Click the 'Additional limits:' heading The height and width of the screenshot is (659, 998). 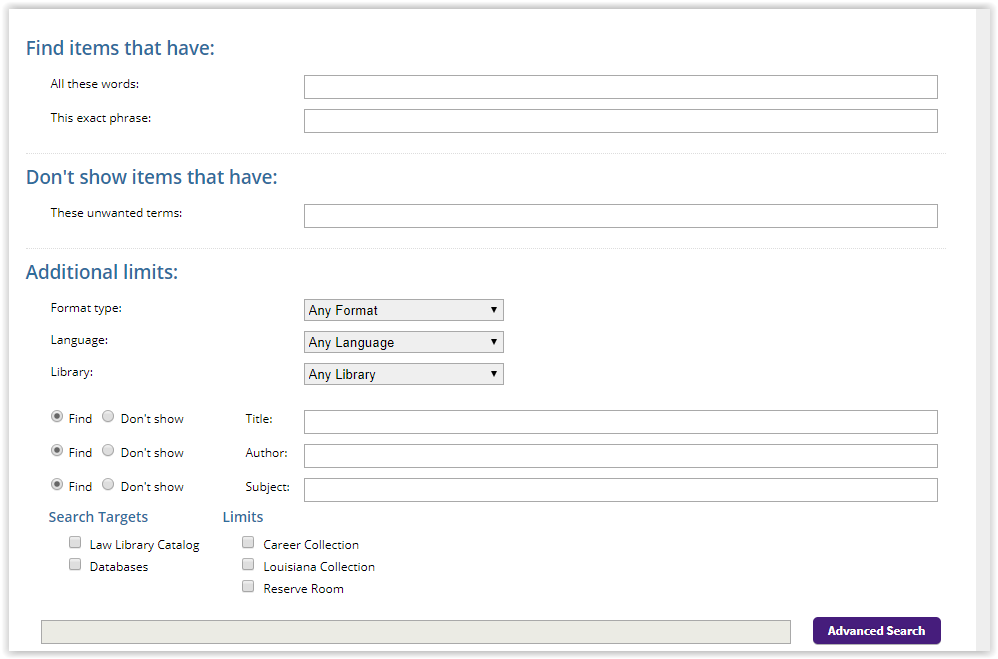pos(102,273)
